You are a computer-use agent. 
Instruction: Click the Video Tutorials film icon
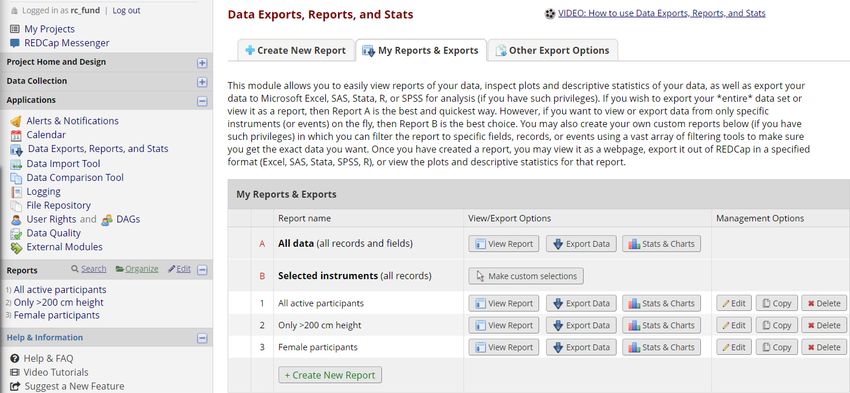pos(15,372)
